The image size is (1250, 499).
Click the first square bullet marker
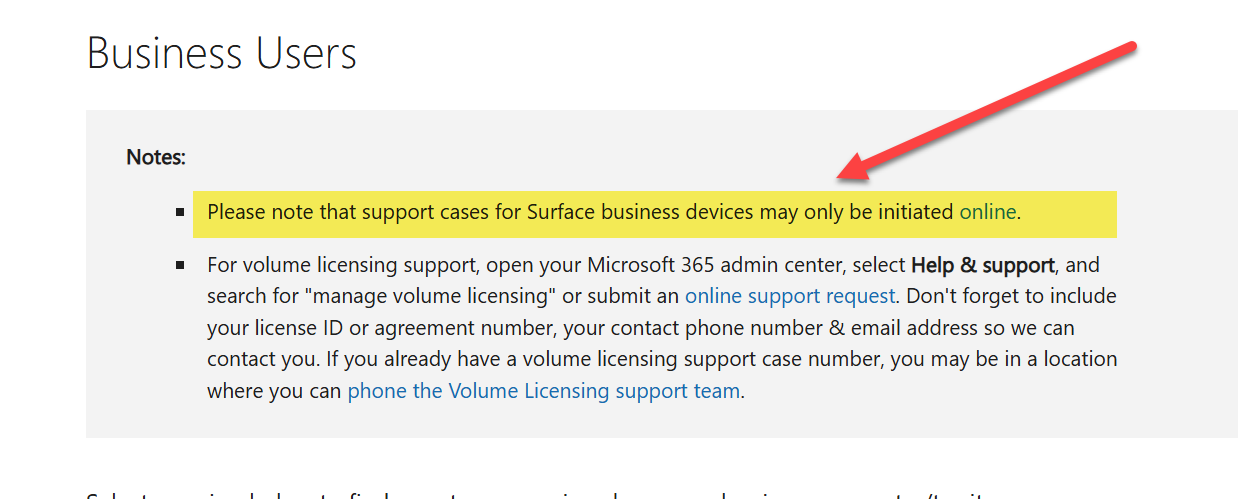click(180, 213)
